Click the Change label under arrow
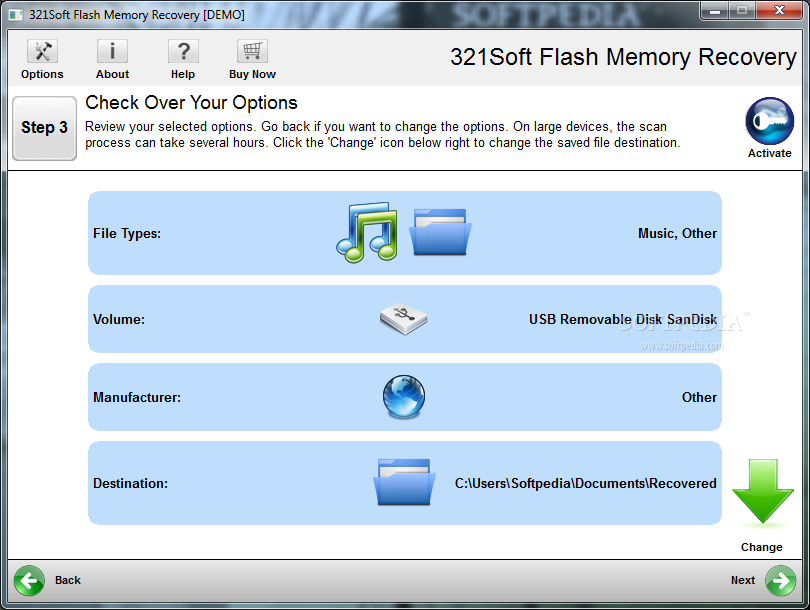810x610 pixels. (761, 548)
